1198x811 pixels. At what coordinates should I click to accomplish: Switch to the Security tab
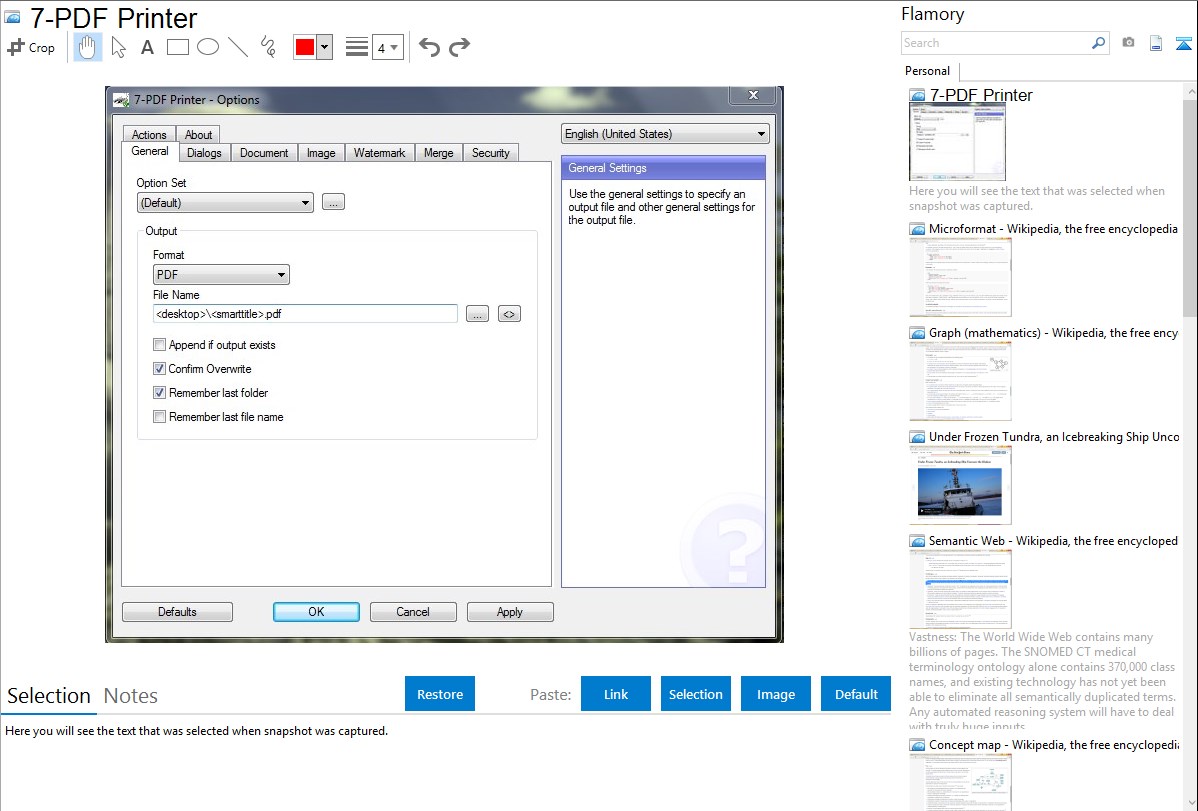point(491,153)
